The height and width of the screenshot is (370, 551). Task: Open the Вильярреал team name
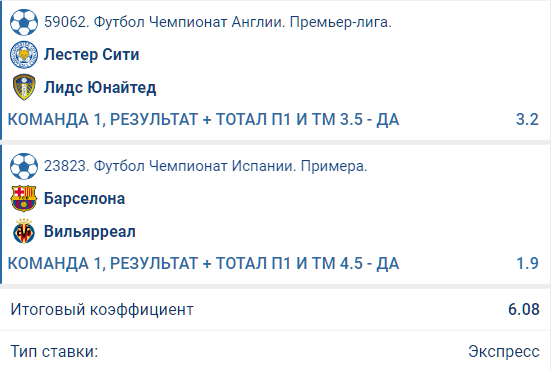90,232
